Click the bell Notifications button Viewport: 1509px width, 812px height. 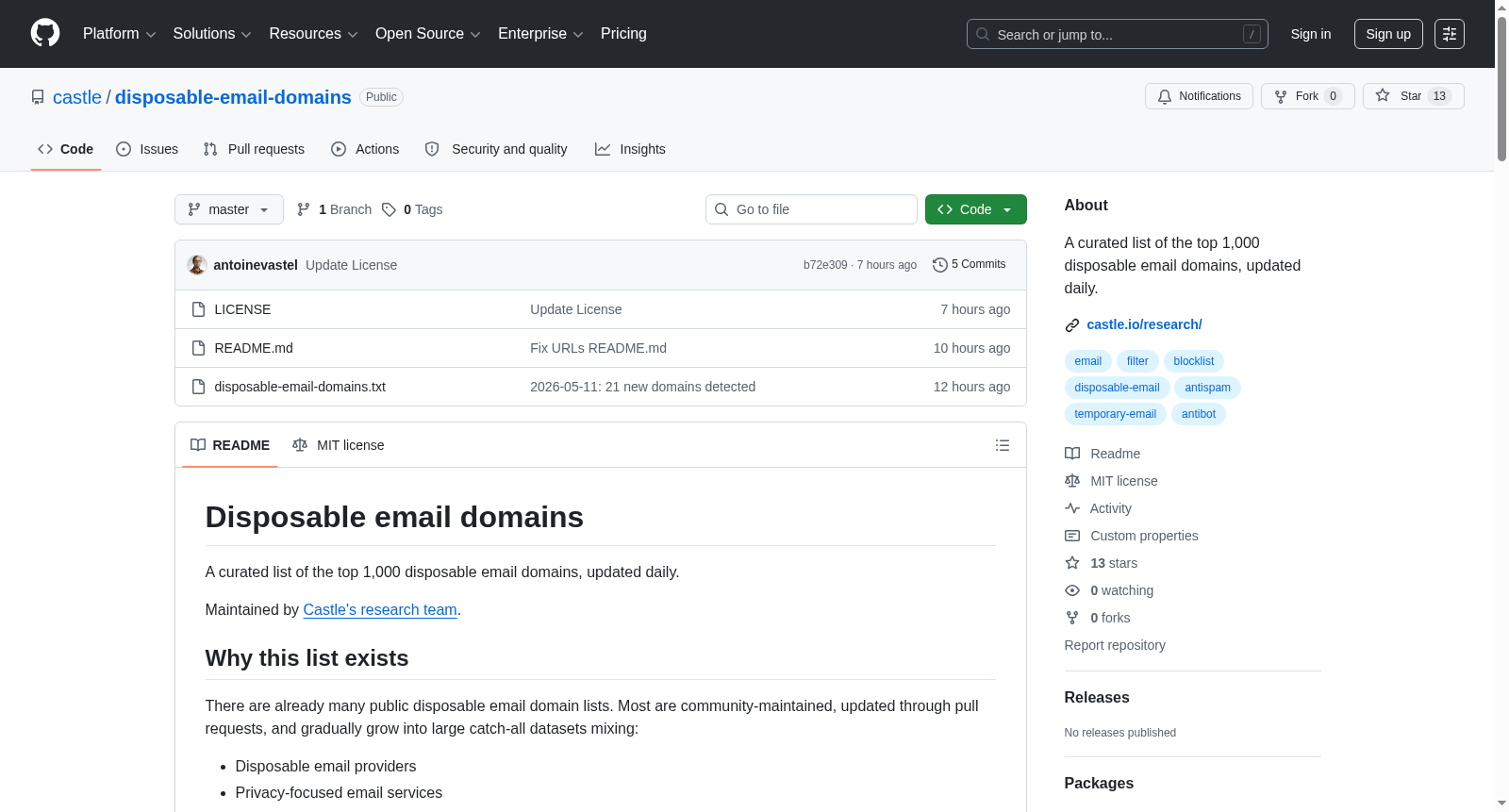click(1199, 96)
